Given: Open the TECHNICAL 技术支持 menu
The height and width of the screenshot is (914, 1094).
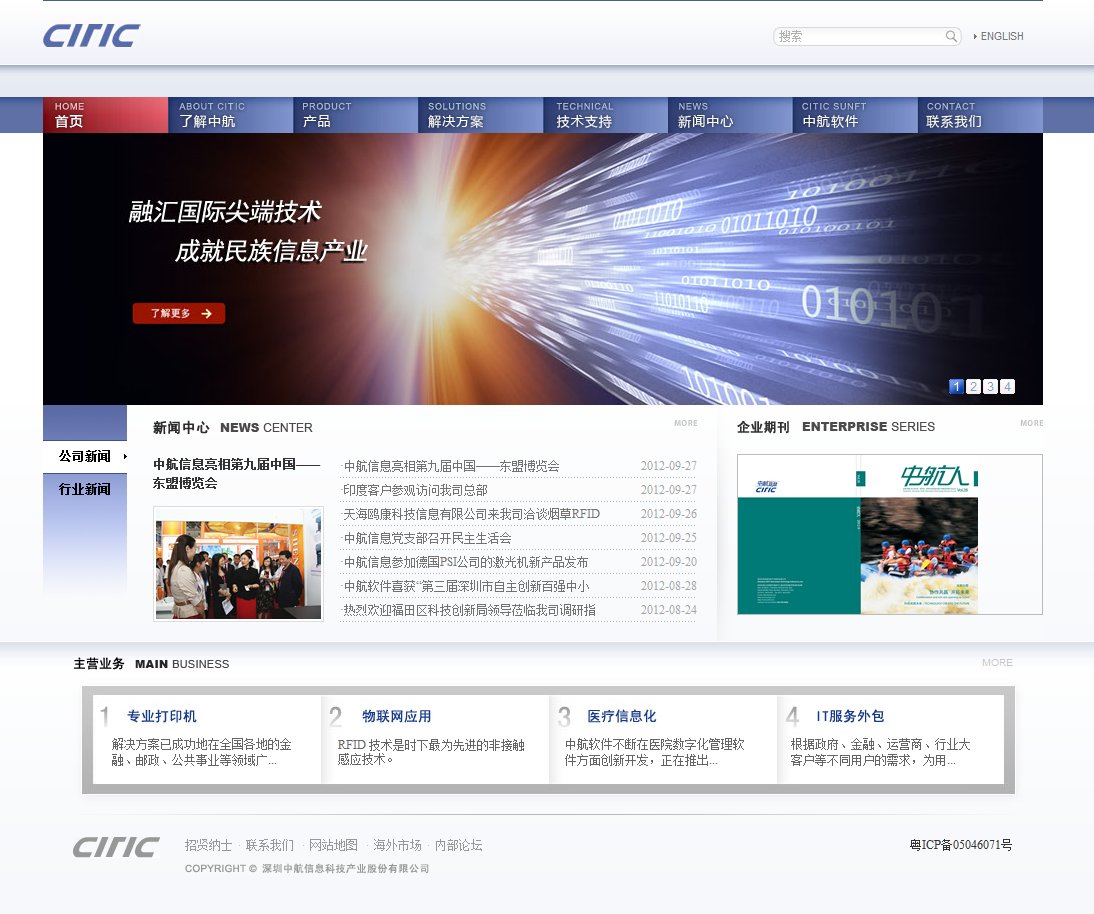Looking at the screenshot, I should (x=605, y=115).
